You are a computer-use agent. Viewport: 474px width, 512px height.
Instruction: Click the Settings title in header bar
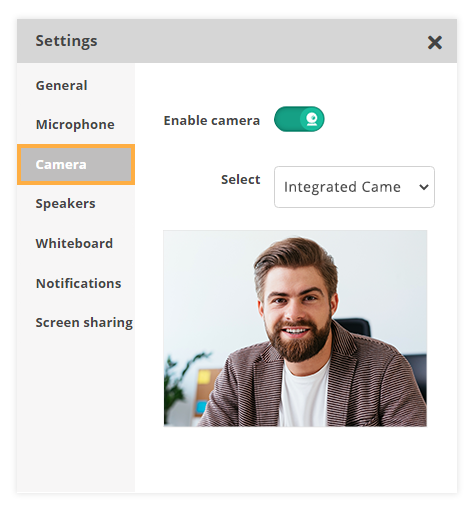(66, 41)
